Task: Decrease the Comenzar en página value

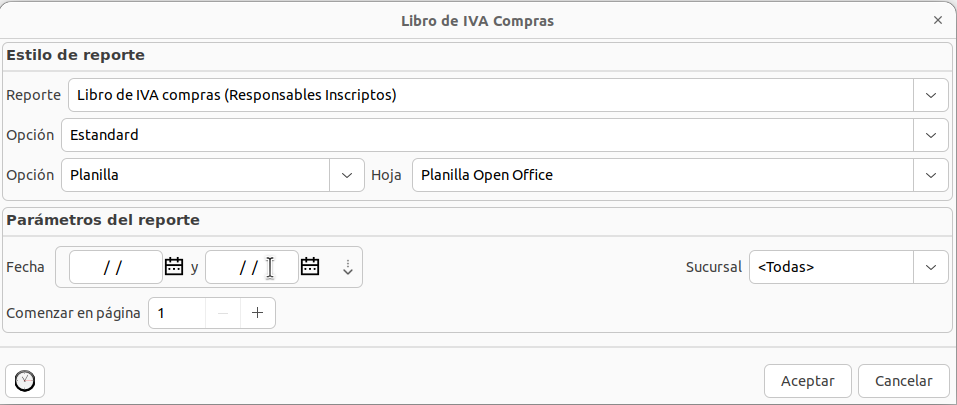Action: click(x=223, y=313)
